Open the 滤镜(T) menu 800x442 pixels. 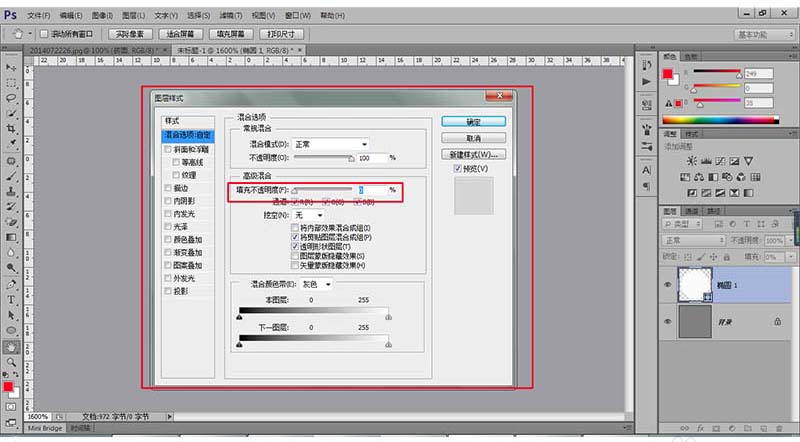[x=231, y=15]
